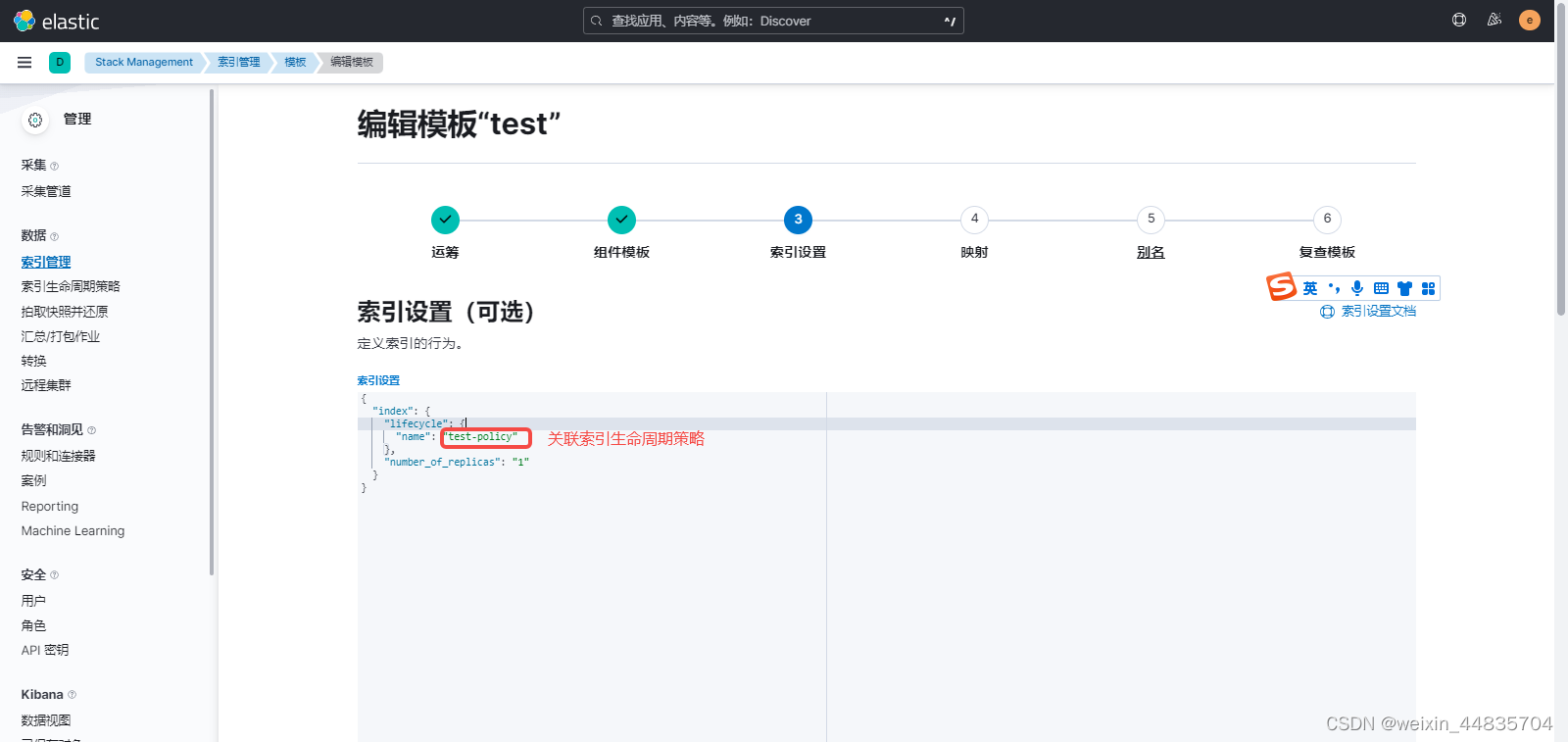Open the newsfeed icon
Screen dimensions: 1568x742
point(1494,20)
